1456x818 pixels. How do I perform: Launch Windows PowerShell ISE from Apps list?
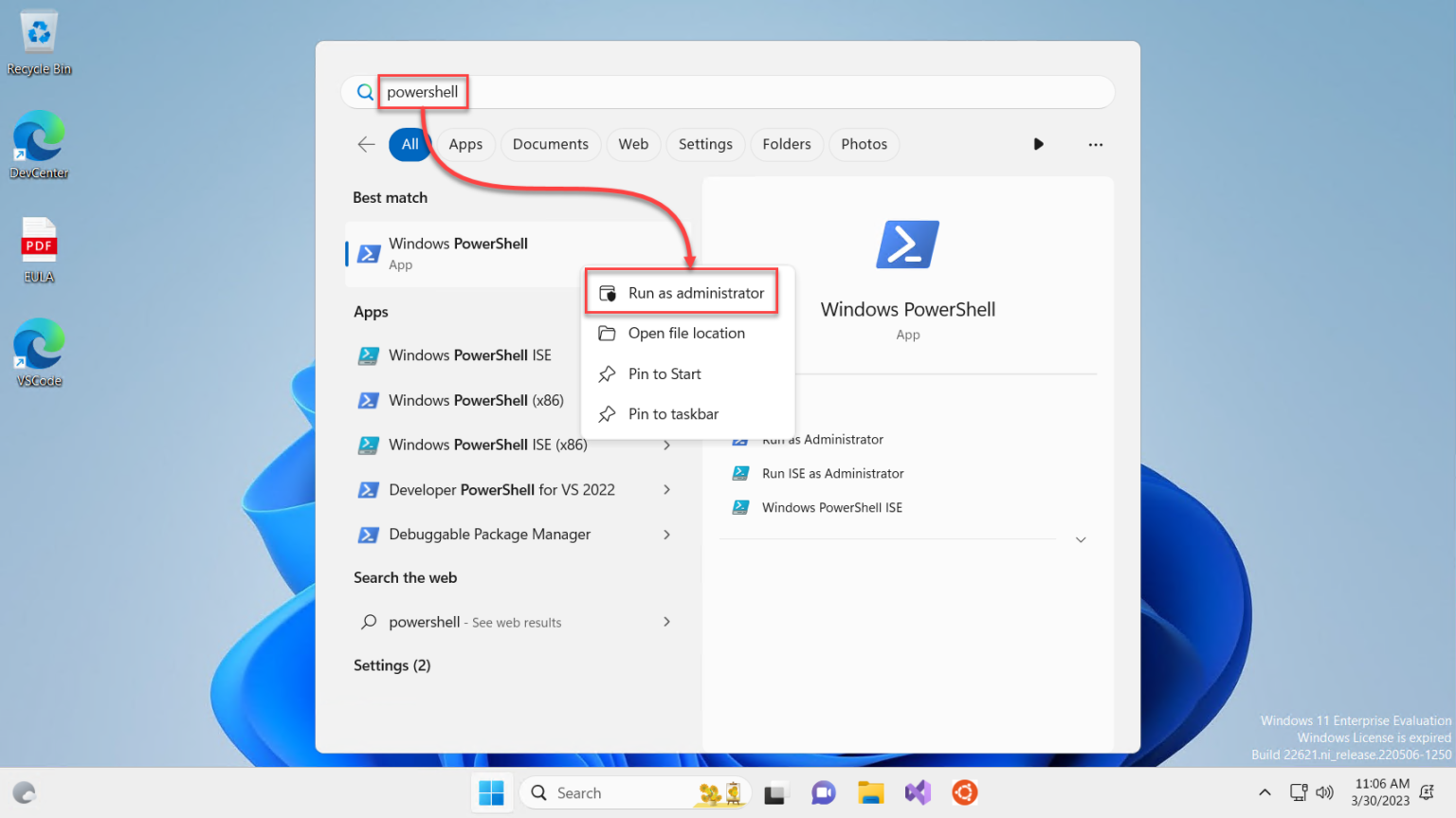[469, 354]
